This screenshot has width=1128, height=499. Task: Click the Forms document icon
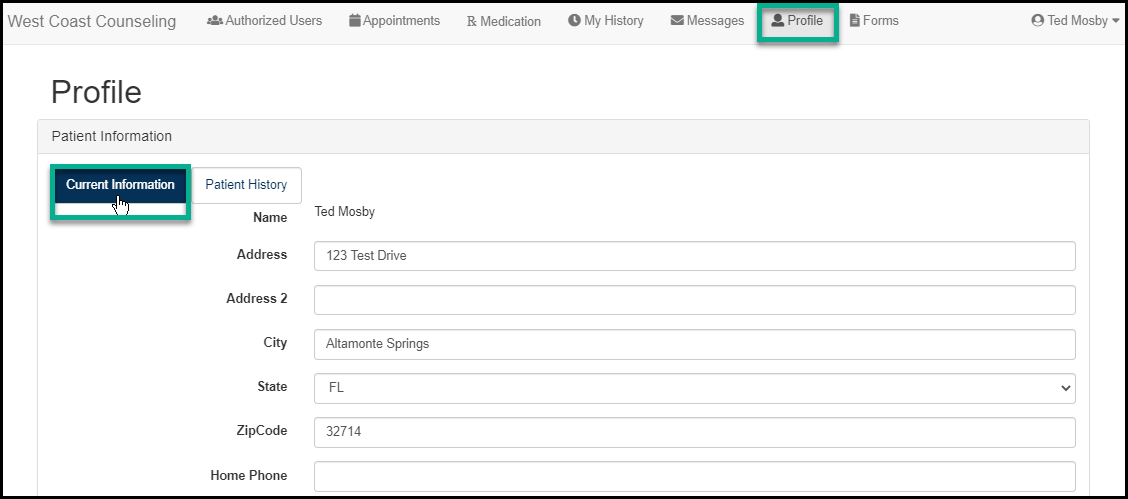click(x=855, y=21)
